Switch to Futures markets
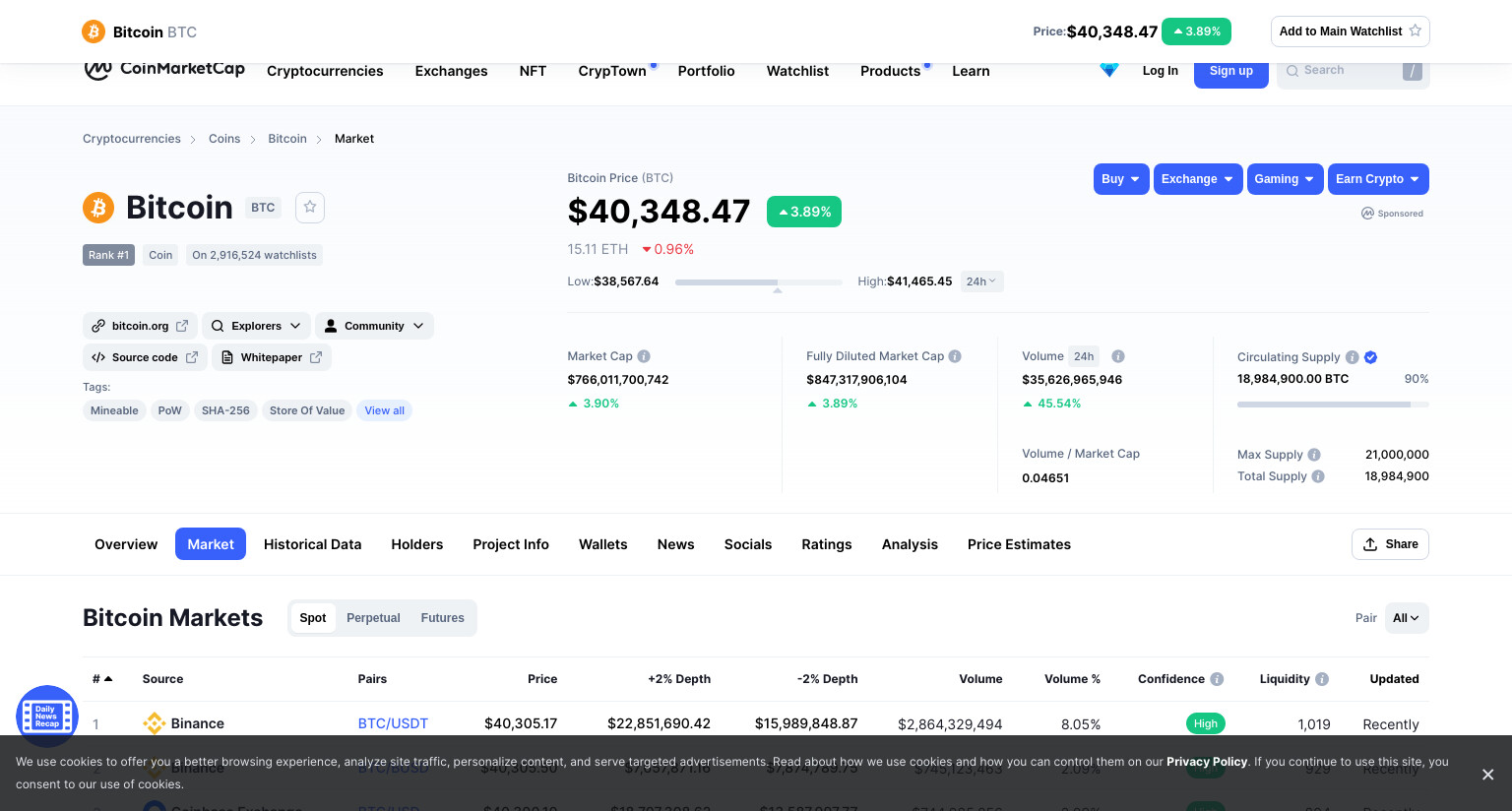1512x811 pixels. tap(442, 618)
